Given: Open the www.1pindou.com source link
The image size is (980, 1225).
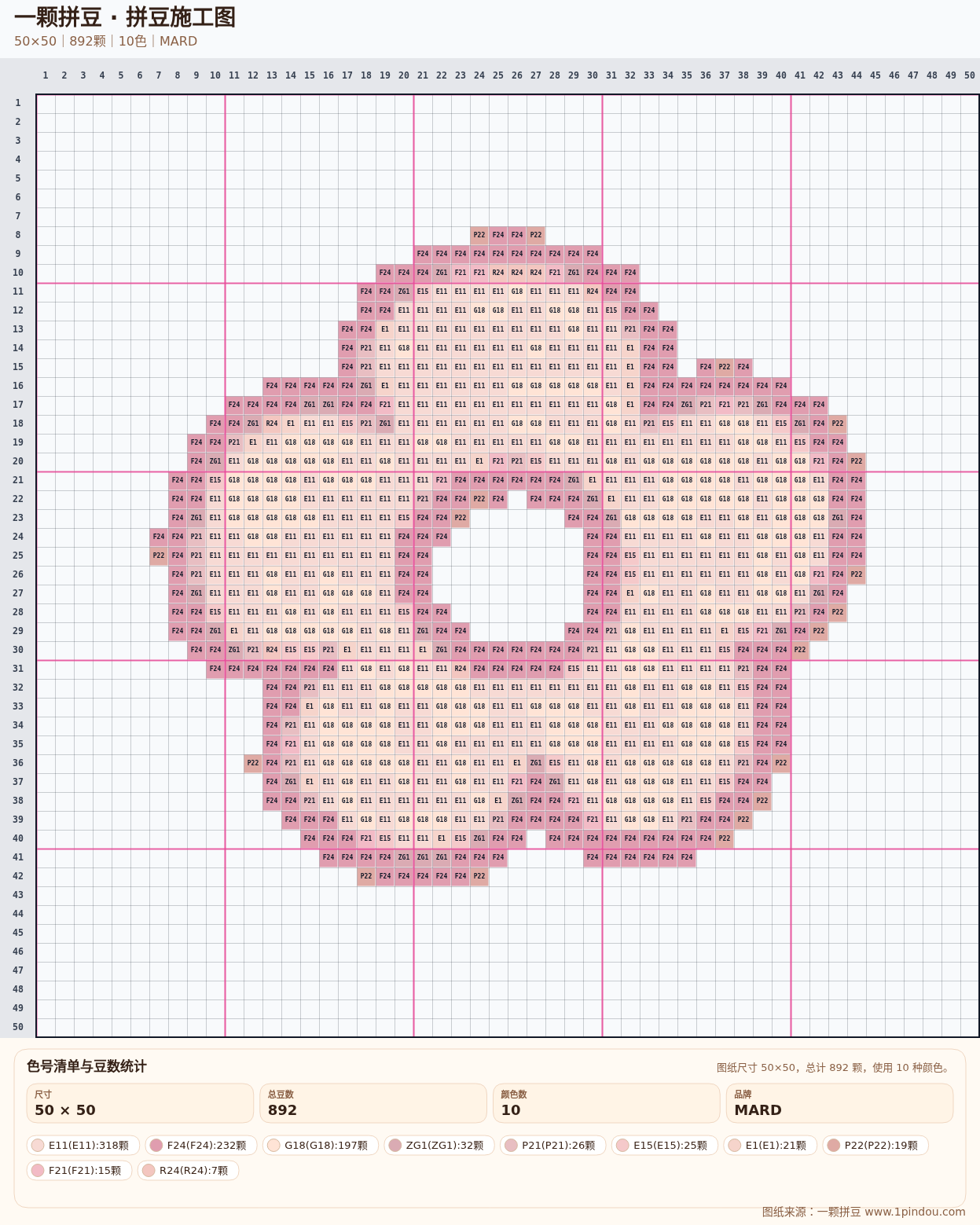Looking at the screenshot, I should pos(915,1212).
